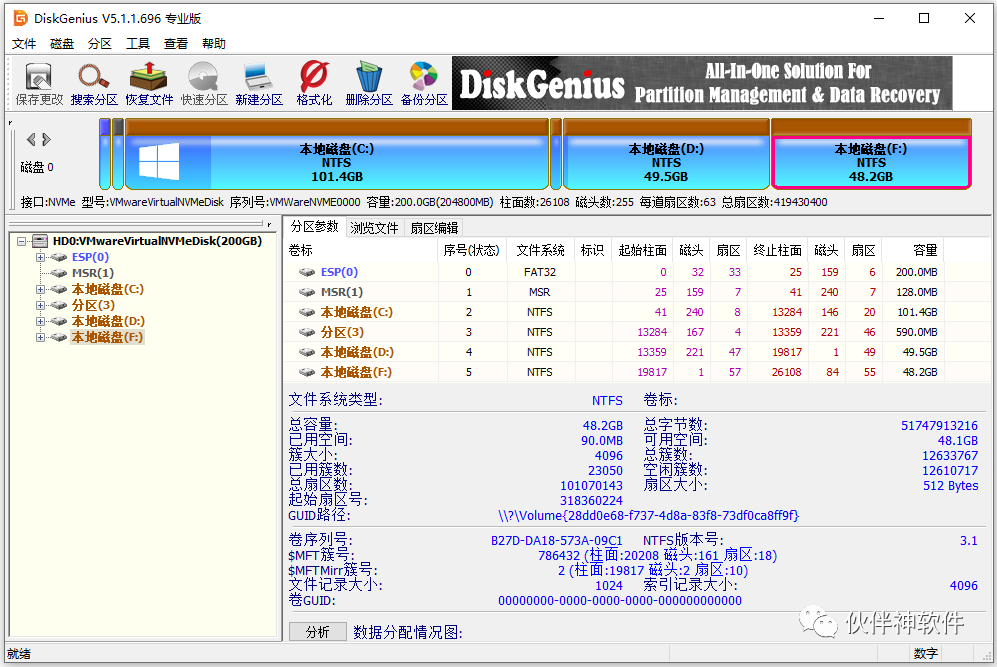Click the DiskGenius banner advertisement
The height and width of the screenshot is (667, 997).
[702, 83]
